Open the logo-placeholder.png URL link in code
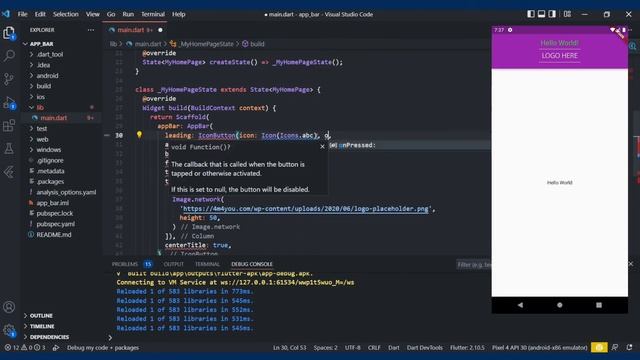 click(x=306, y=209)
